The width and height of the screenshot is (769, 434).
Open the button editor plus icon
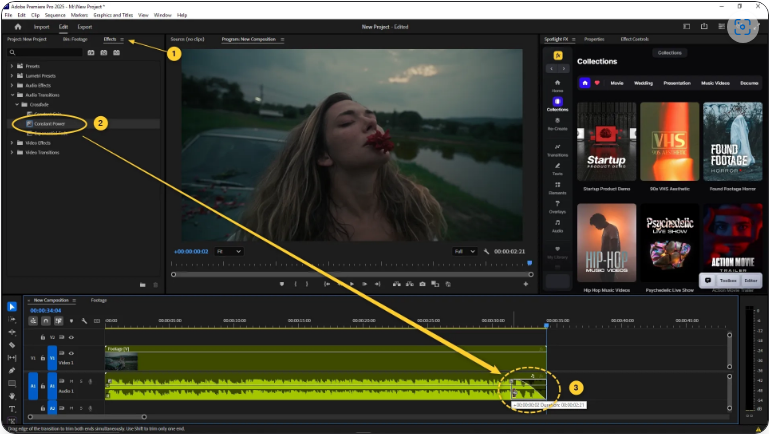(526, 284)
